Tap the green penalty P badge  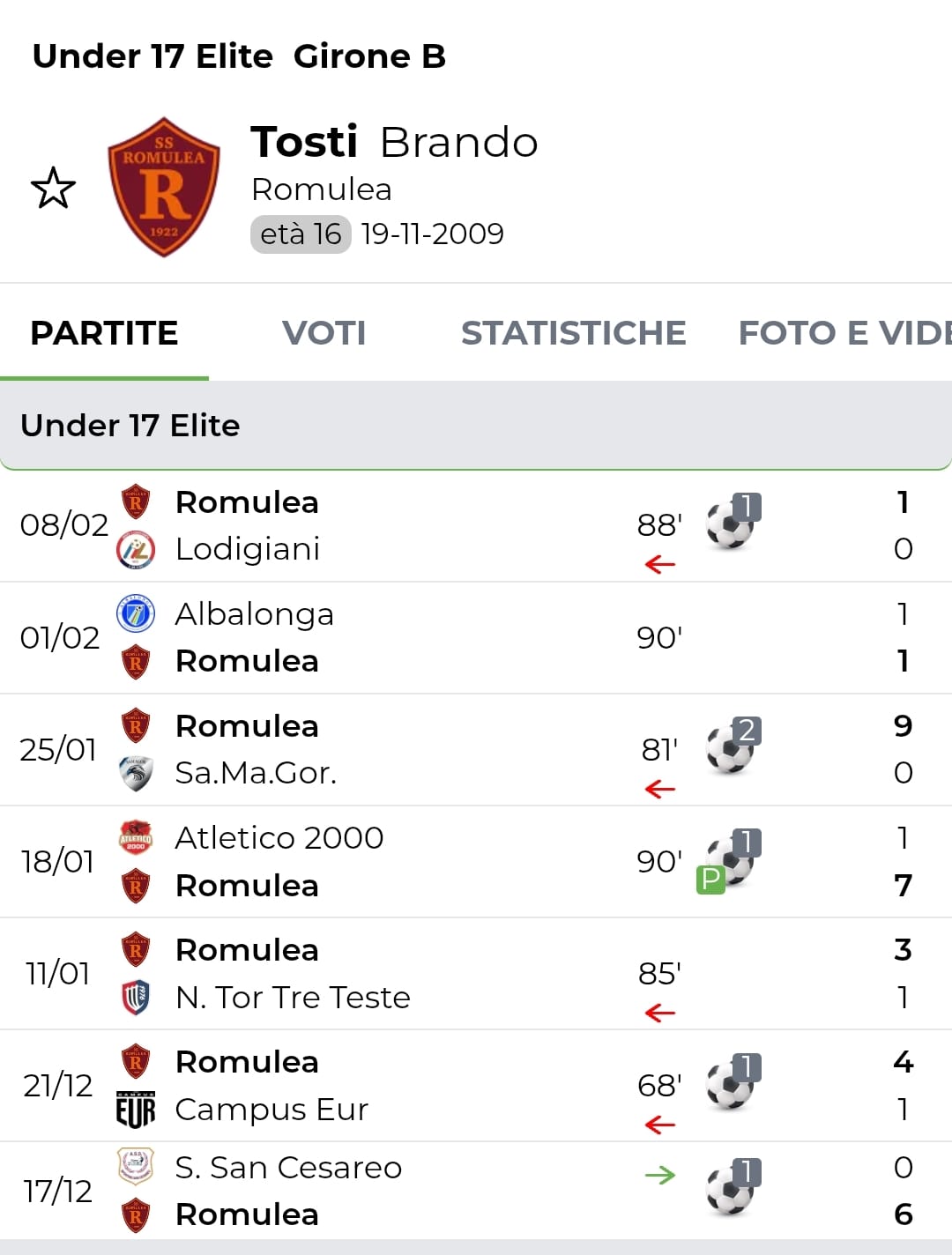click(710, 879)
